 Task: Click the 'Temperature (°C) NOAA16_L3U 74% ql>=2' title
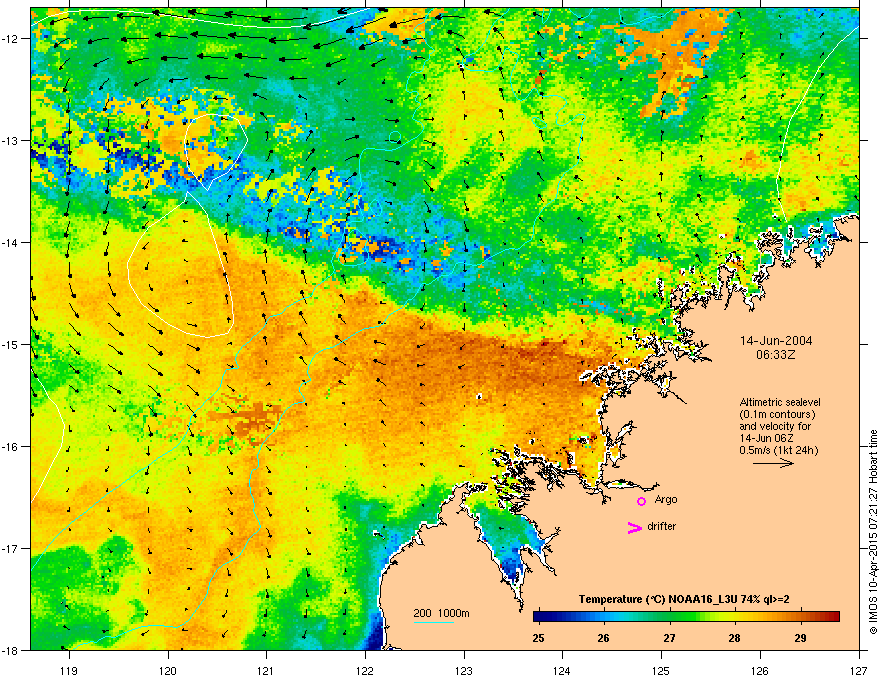684,599
